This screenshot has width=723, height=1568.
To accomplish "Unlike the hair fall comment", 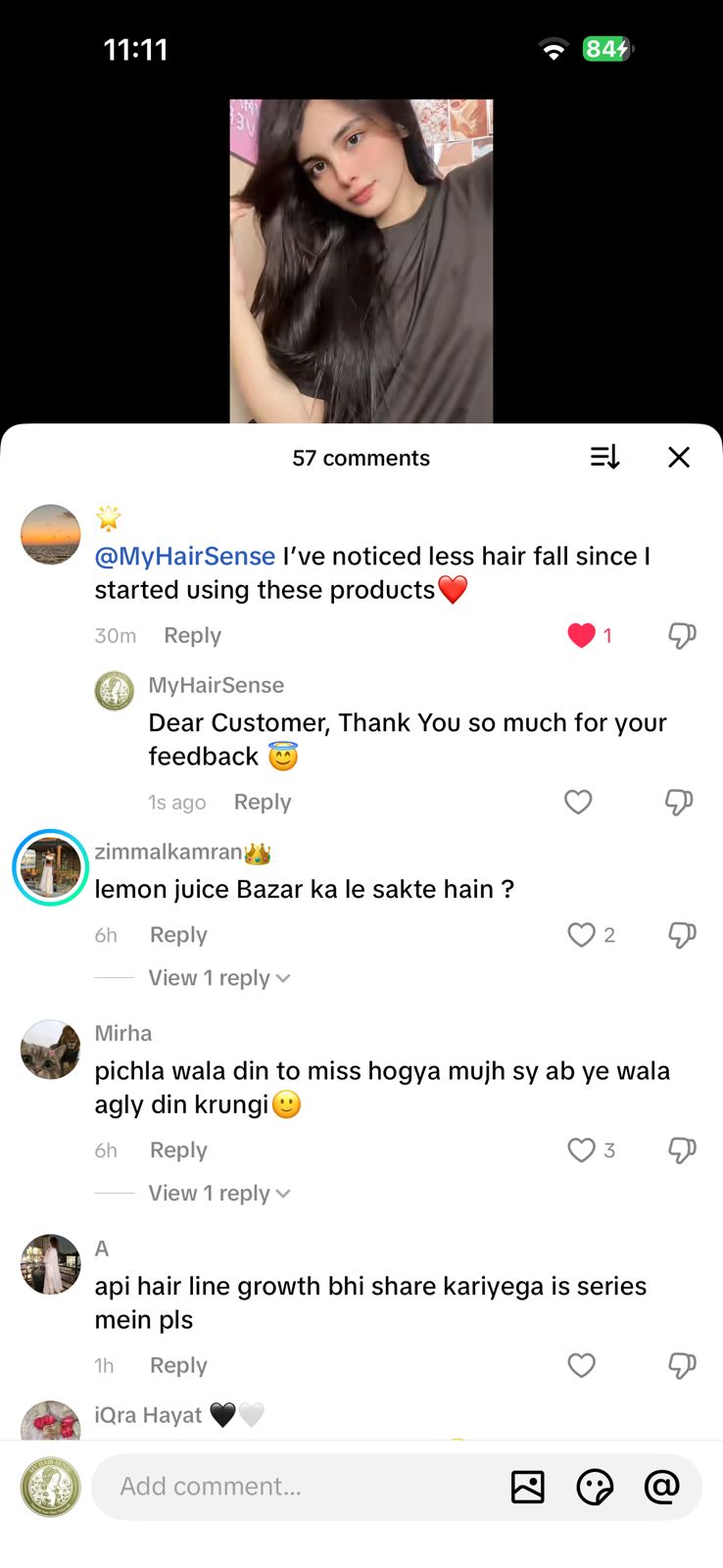I will click(x=582, y=635).
